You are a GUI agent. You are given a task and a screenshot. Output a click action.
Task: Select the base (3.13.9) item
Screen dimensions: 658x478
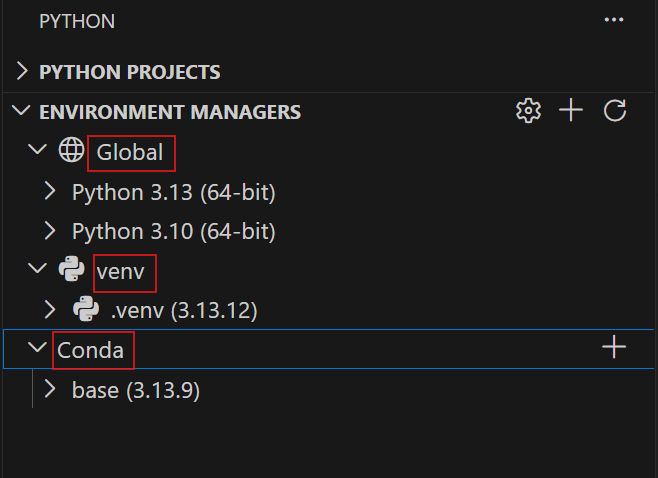(136, 390)
